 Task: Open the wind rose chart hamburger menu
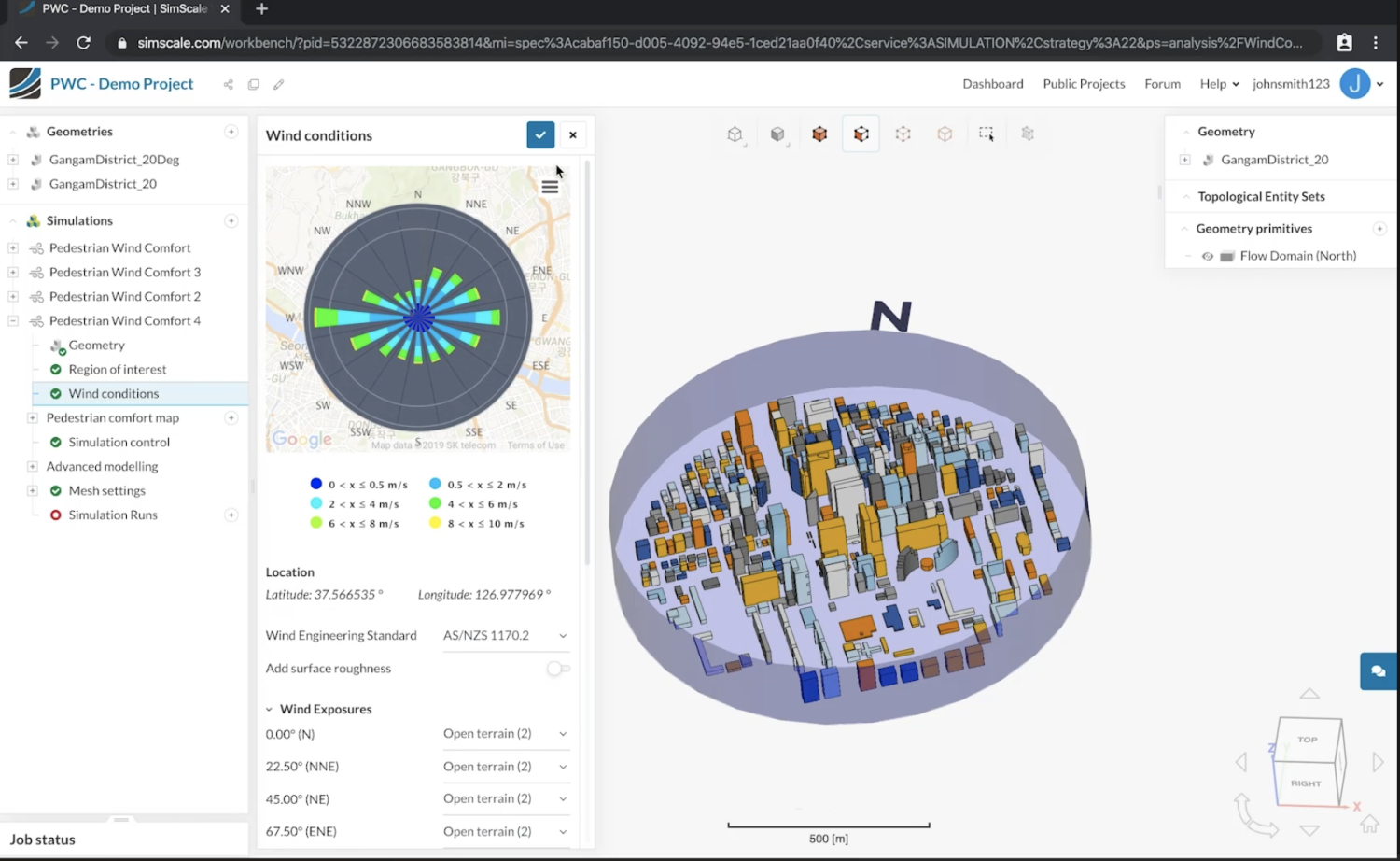coord(550,187)
